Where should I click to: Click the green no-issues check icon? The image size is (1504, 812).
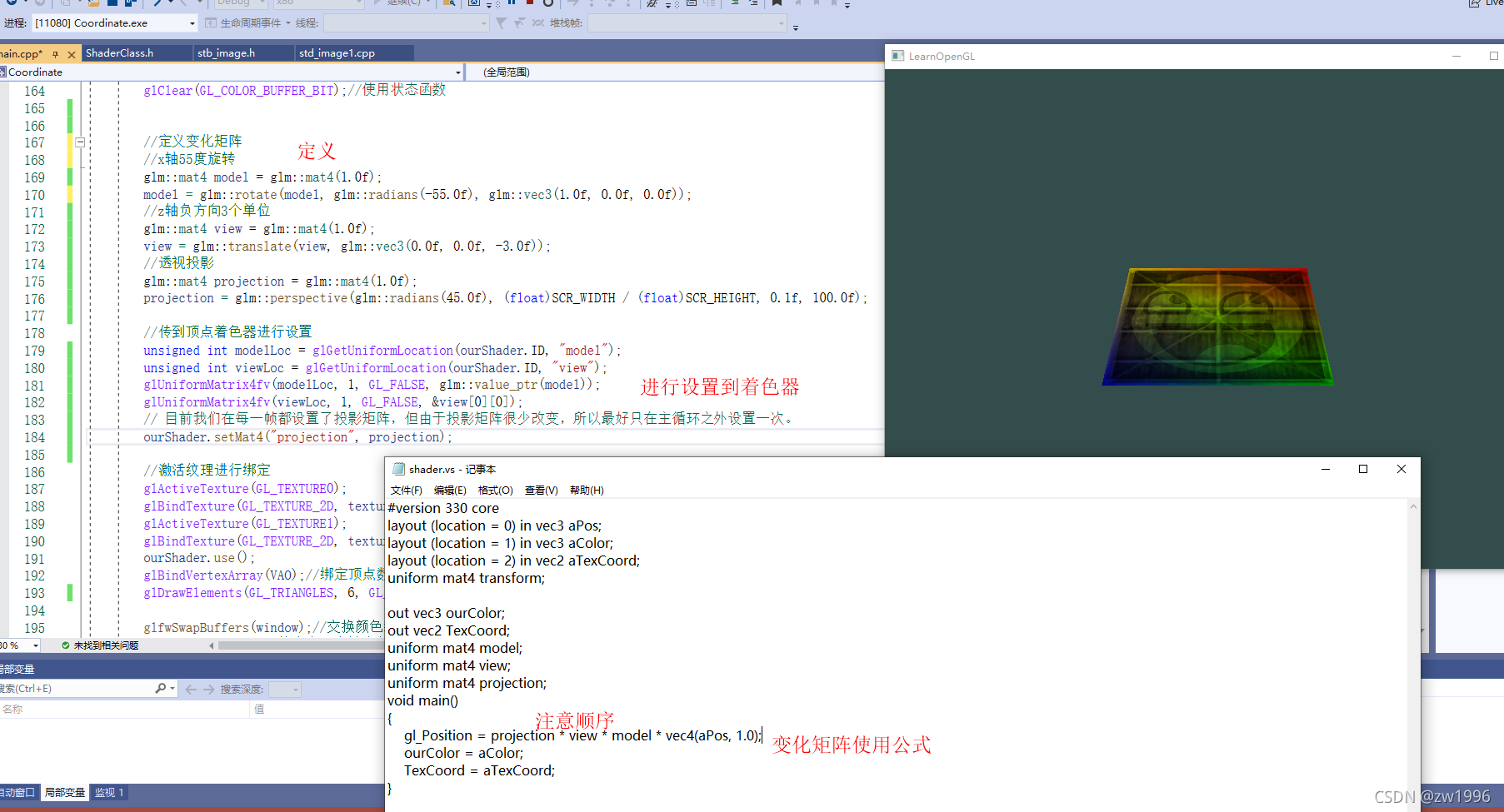66,645
